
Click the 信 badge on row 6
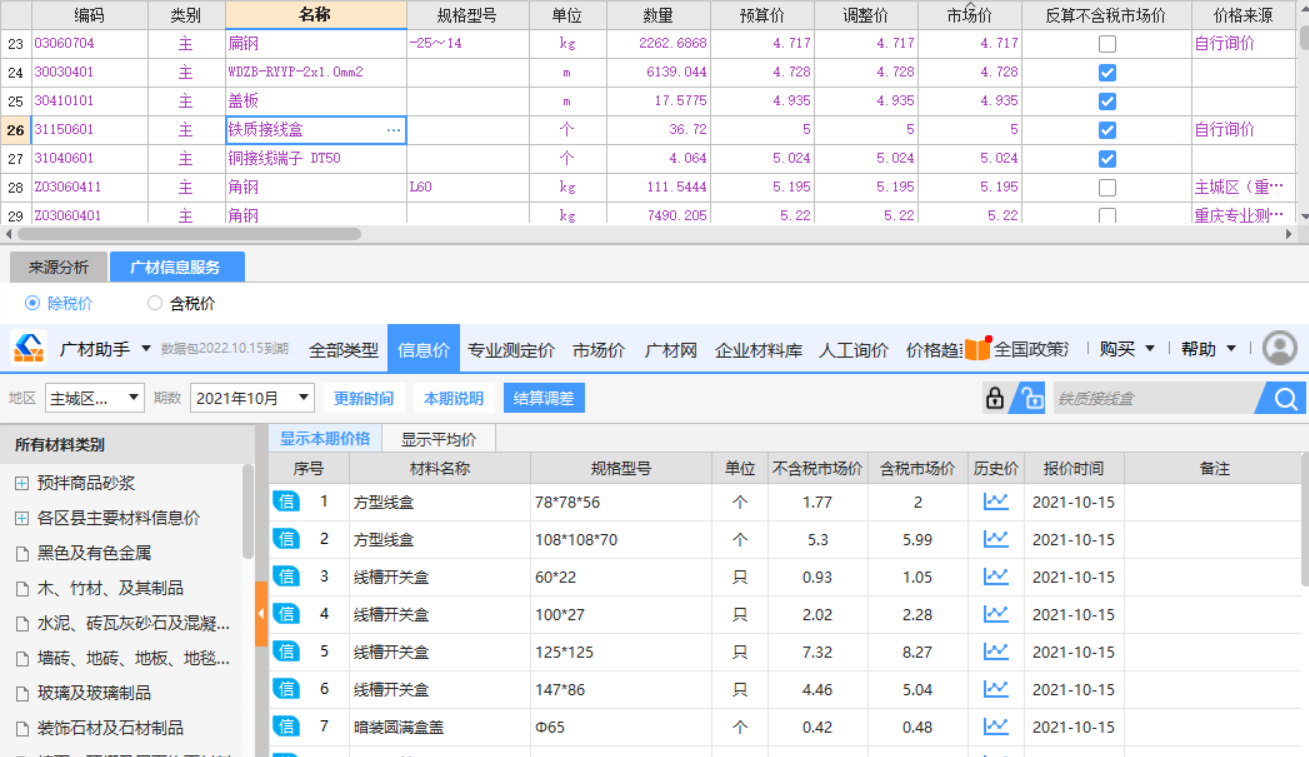click(286, 689)
